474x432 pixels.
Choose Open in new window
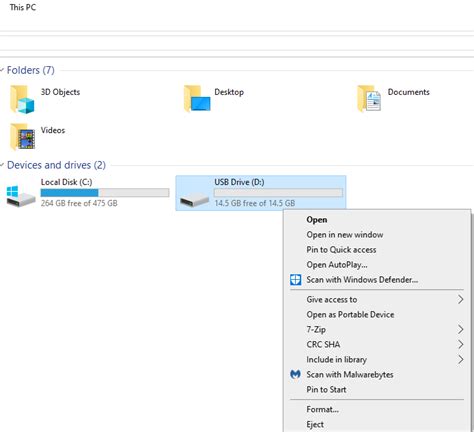coord(377,235)
